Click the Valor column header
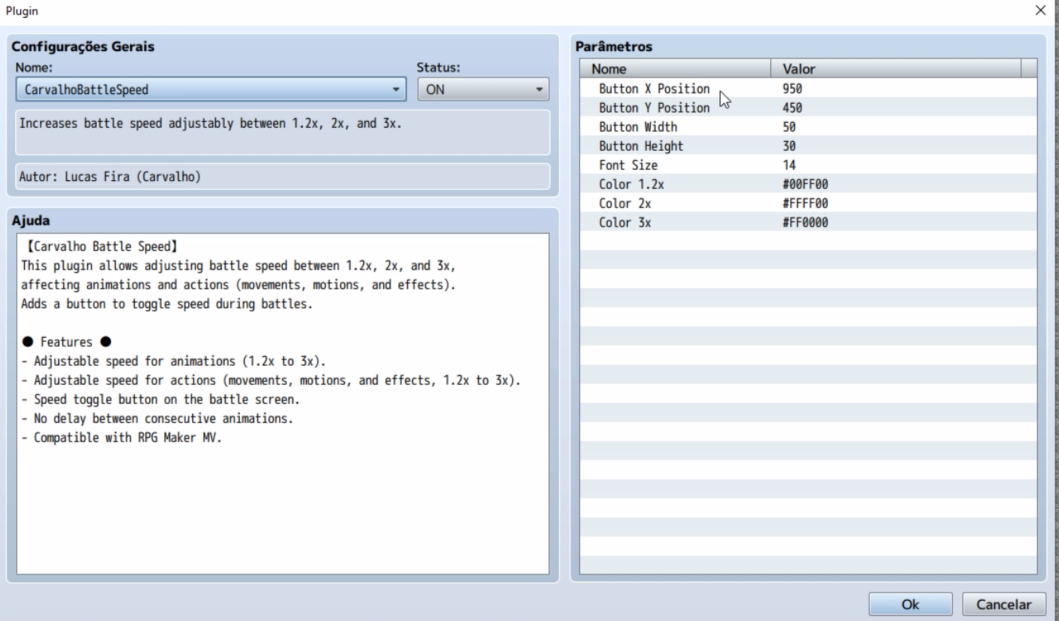Viewport: 1059px width, 621px height. pos(896,68)
